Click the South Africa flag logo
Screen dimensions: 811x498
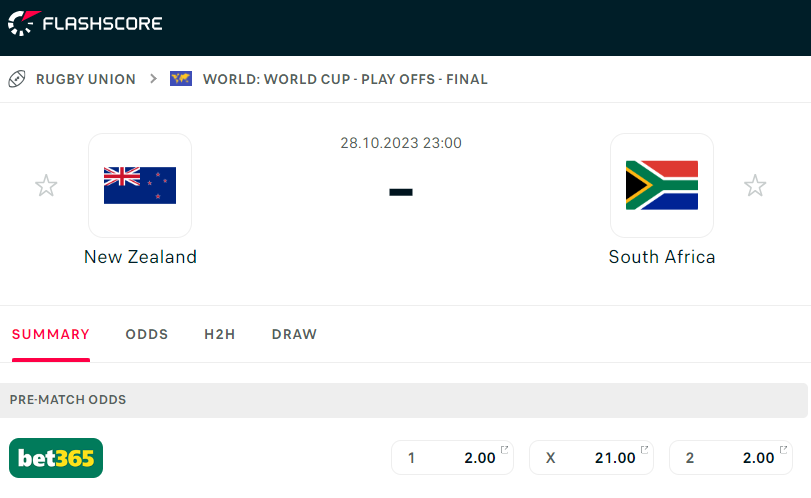coord(662,185)
